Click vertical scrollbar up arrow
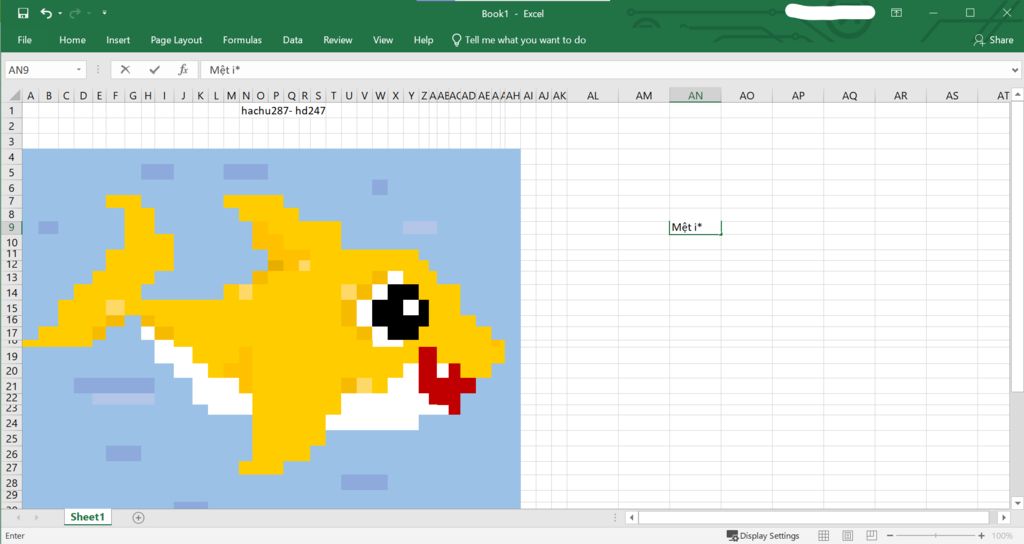Image resolution: width=1024 pixels, height=544 pixels. (1017, 95)
